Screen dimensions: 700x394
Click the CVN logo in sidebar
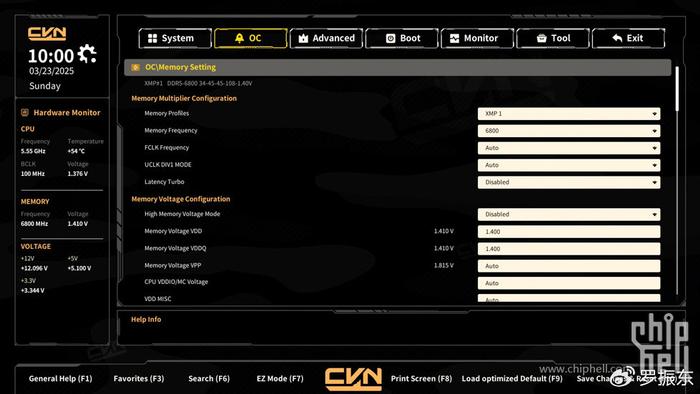47,33
